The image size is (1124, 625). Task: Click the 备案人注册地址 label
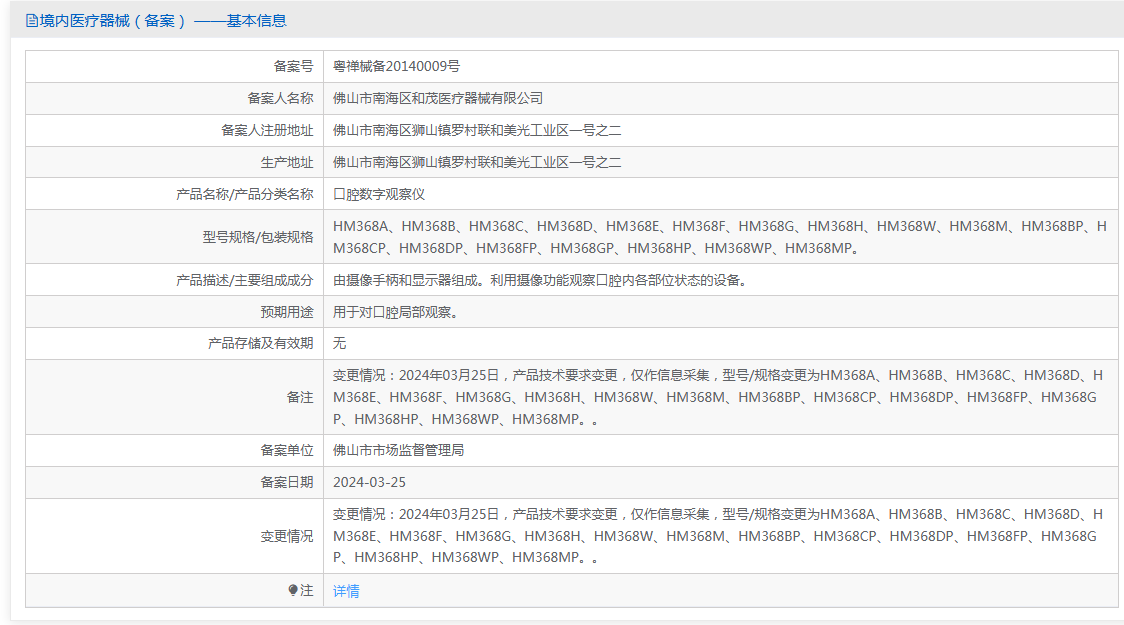coord(267,130)
